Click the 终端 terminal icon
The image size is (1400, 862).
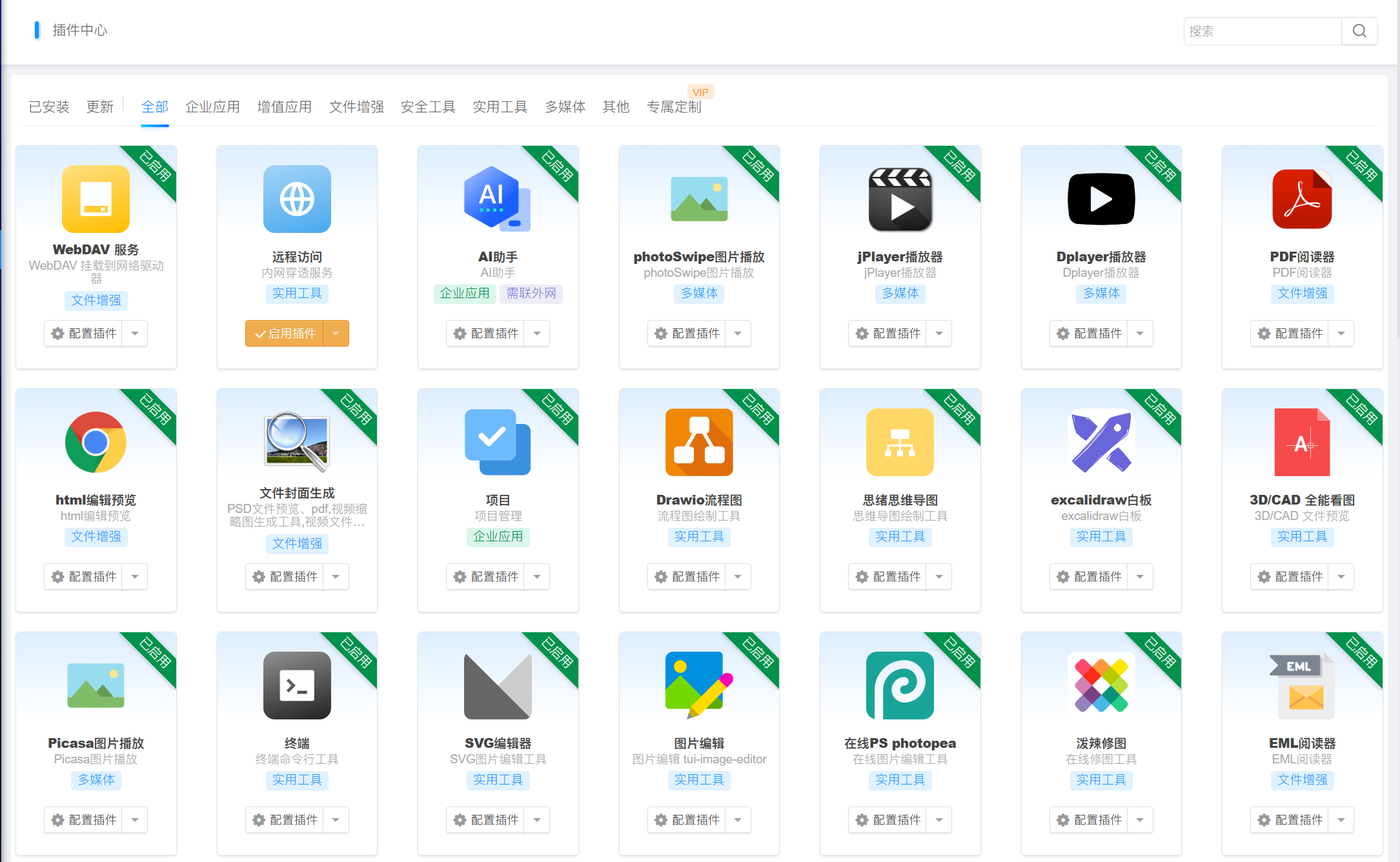[x=297, y=685]
